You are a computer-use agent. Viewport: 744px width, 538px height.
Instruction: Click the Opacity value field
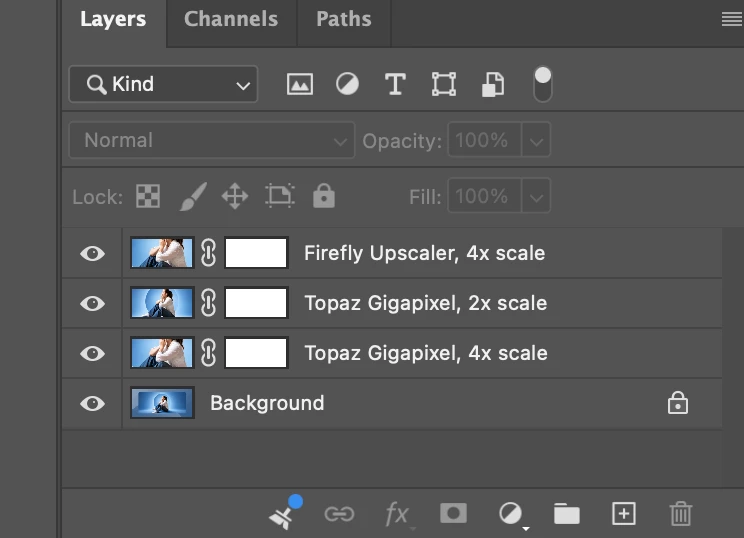click(484, 140)
